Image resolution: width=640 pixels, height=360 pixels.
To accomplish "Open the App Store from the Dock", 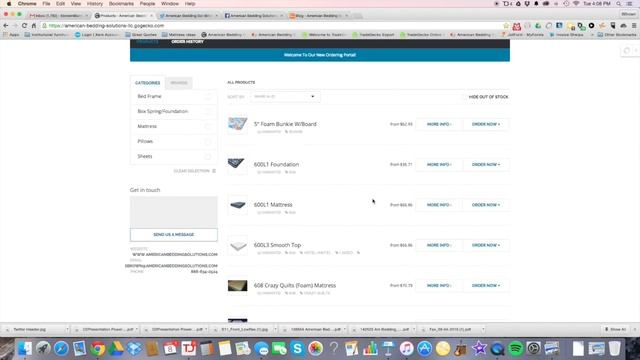I will pos(424,349).
